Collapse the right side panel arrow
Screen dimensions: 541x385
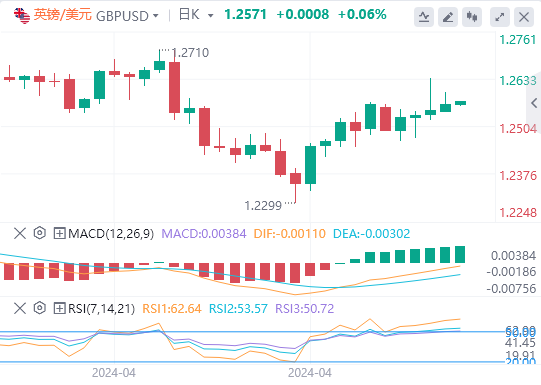(x=534, y=103)
